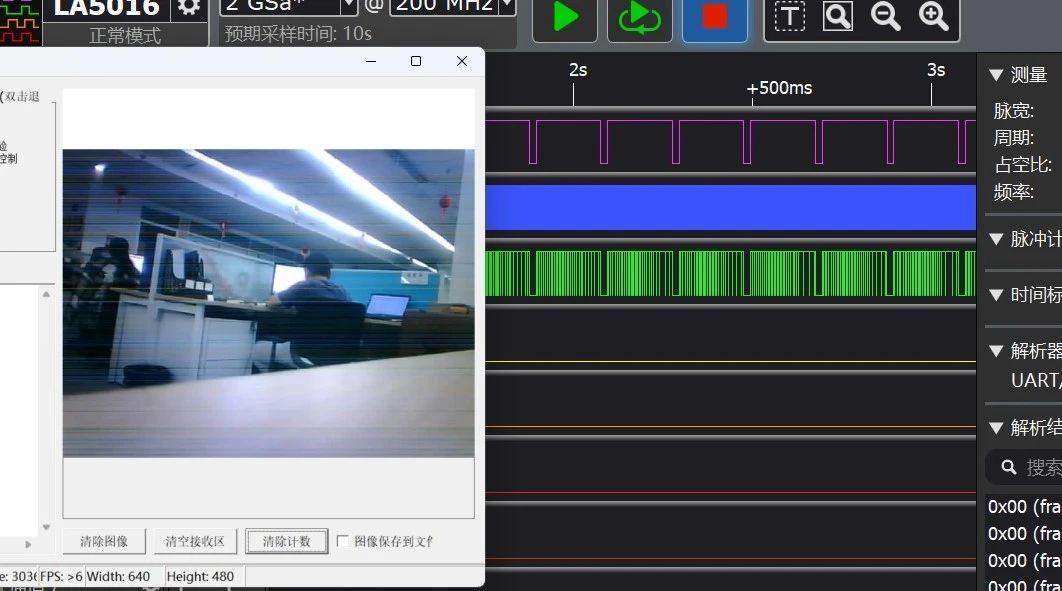Open device settings gear icon
The height and width of the screenshot is (591, 1062).
[189, 9]
